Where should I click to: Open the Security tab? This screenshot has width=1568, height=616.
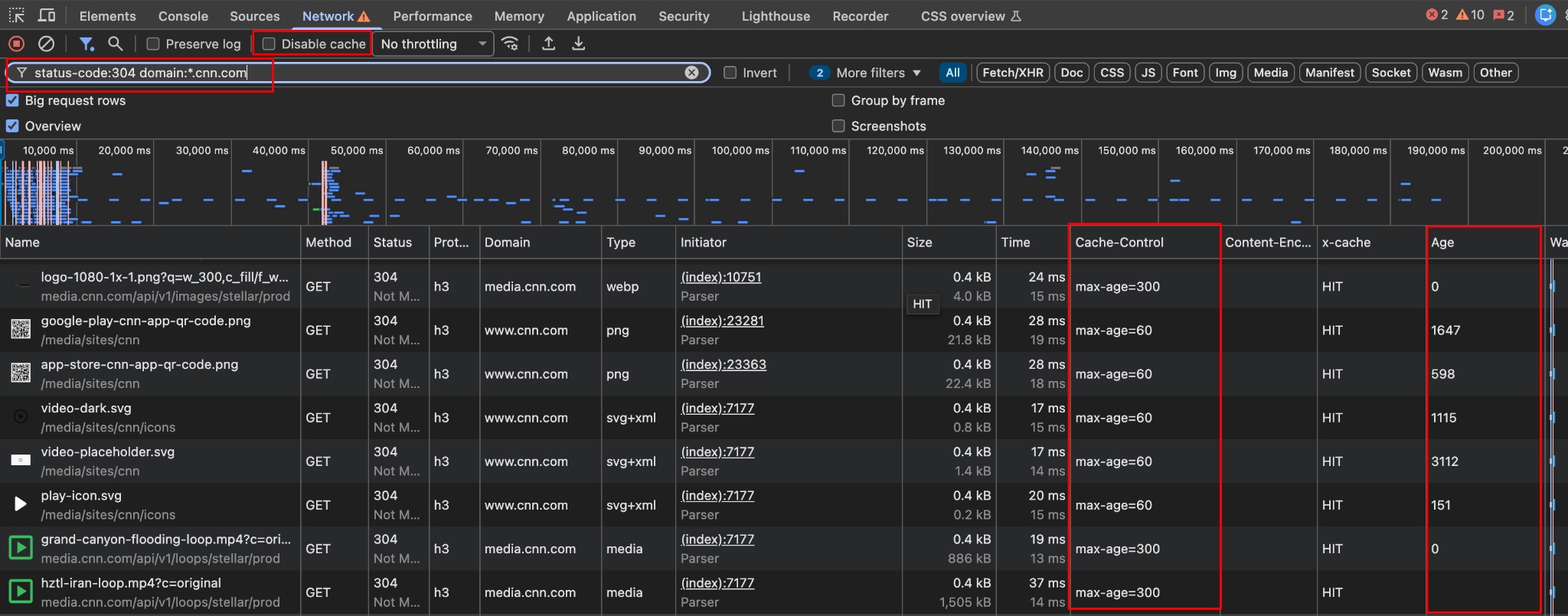click(684, 16)
